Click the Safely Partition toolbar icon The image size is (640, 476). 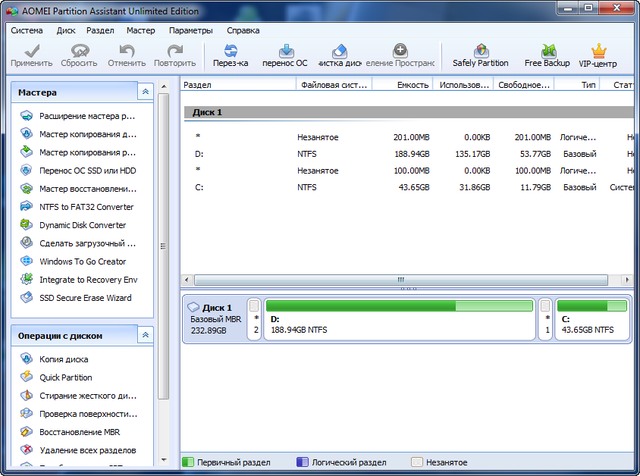click(x=480, y=50)
